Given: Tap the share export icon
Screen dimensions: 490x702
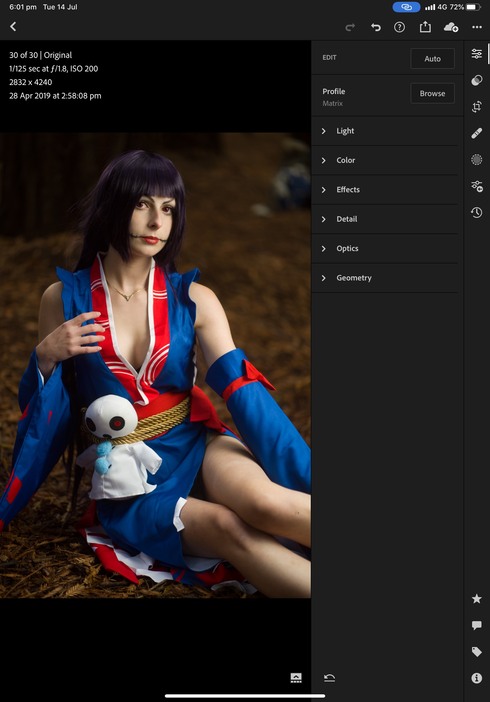Looking at the screenshot, I should [425, 27].
